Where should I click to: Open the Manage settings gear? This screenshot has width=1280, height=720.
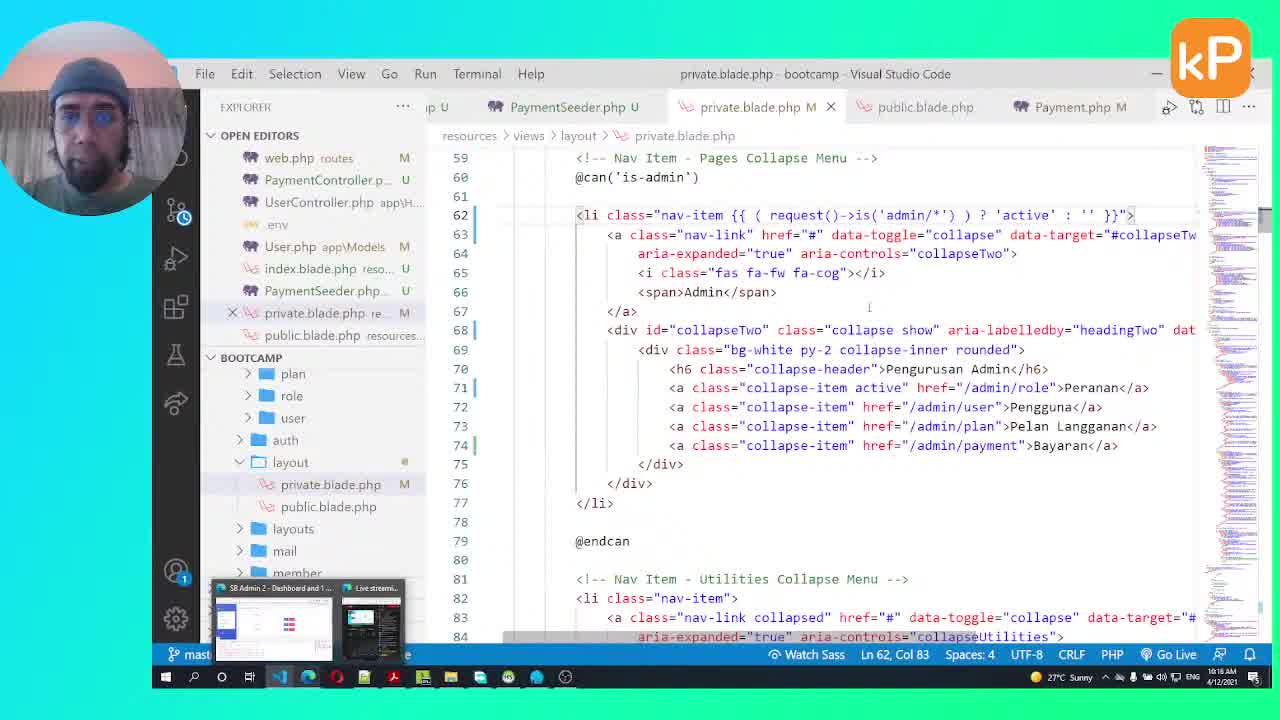(176, 618)
